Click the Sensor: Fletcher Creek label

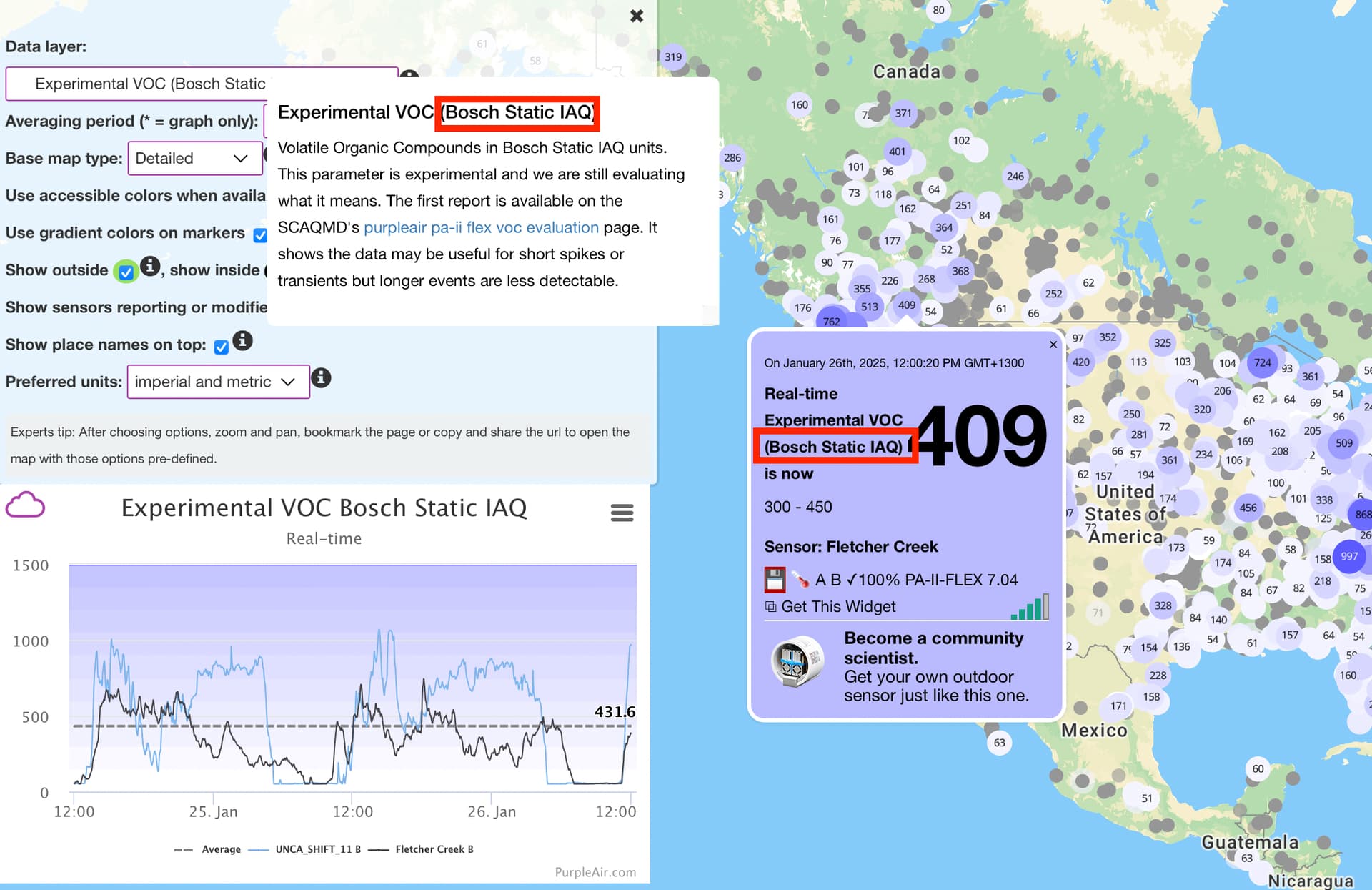851,547
